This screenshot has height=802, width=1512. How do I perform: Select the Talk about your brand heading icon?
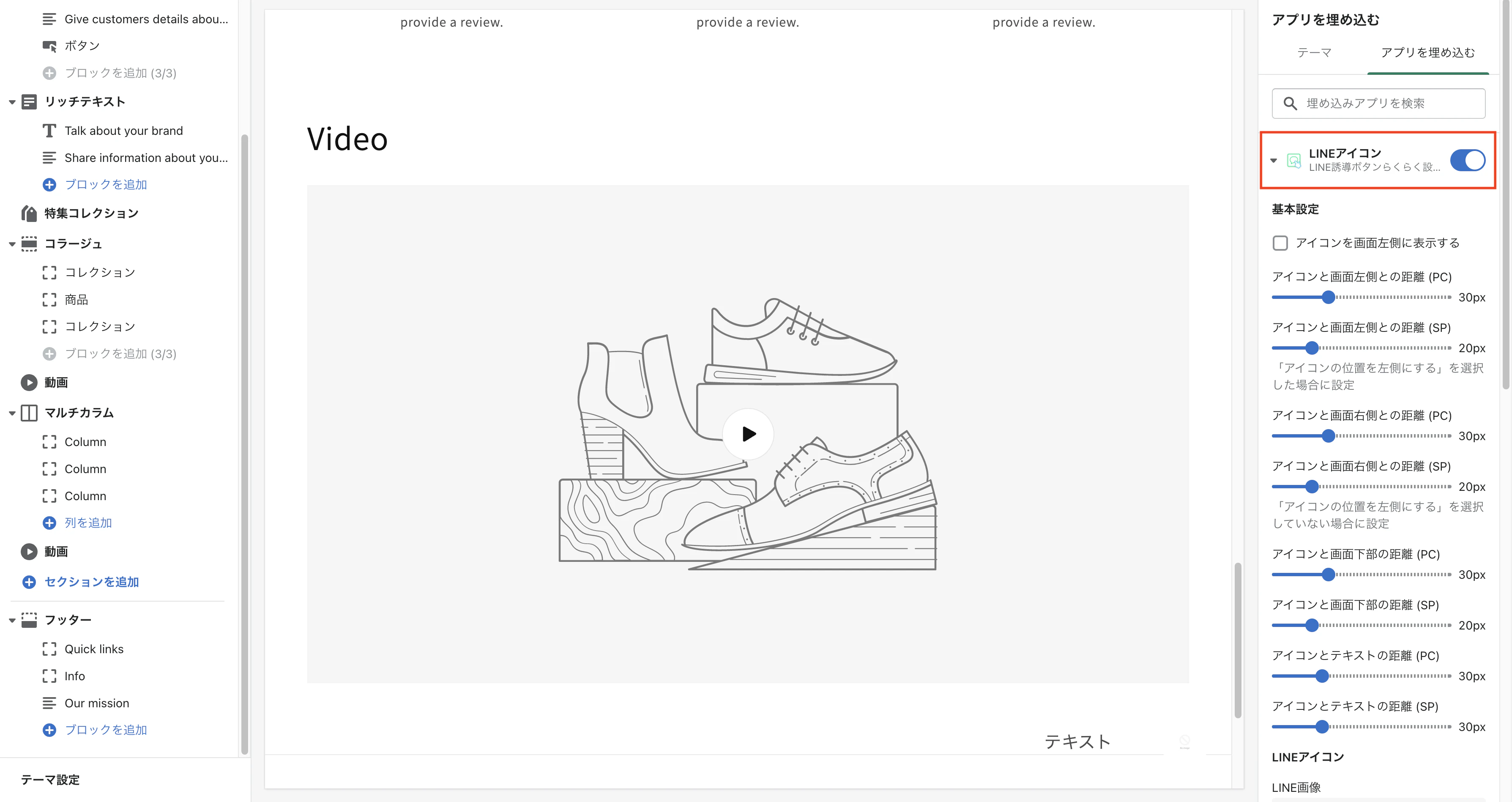click(49, 130)
